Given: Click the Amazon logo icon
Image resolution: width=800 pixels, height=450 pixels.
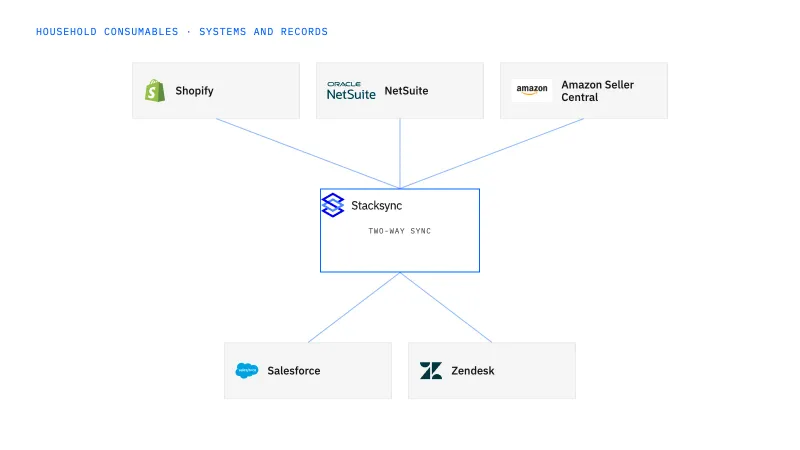Looking at the screenshot, I should [532, 91].
